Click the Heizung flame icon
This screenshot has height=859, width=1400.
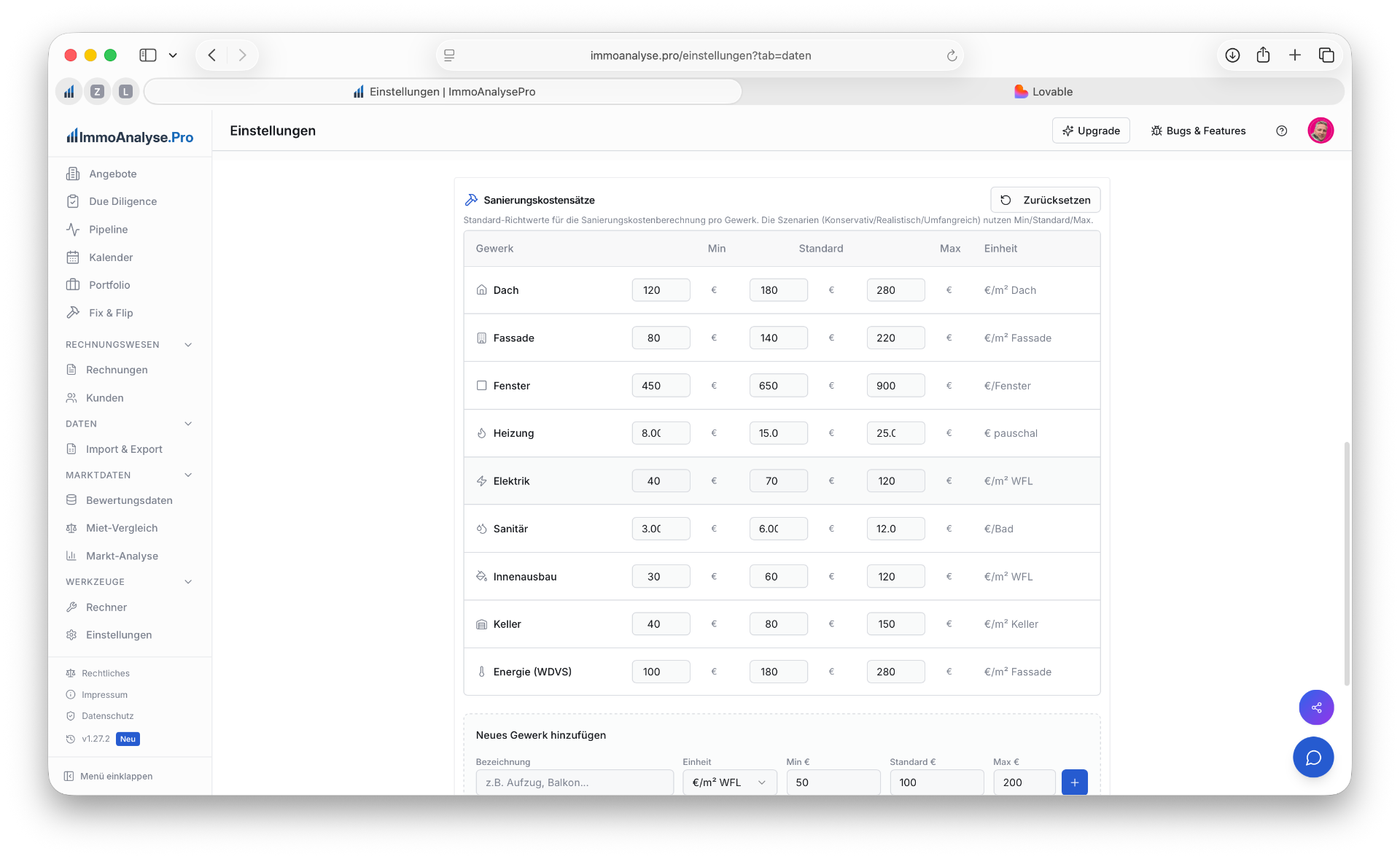click(481, 433)
